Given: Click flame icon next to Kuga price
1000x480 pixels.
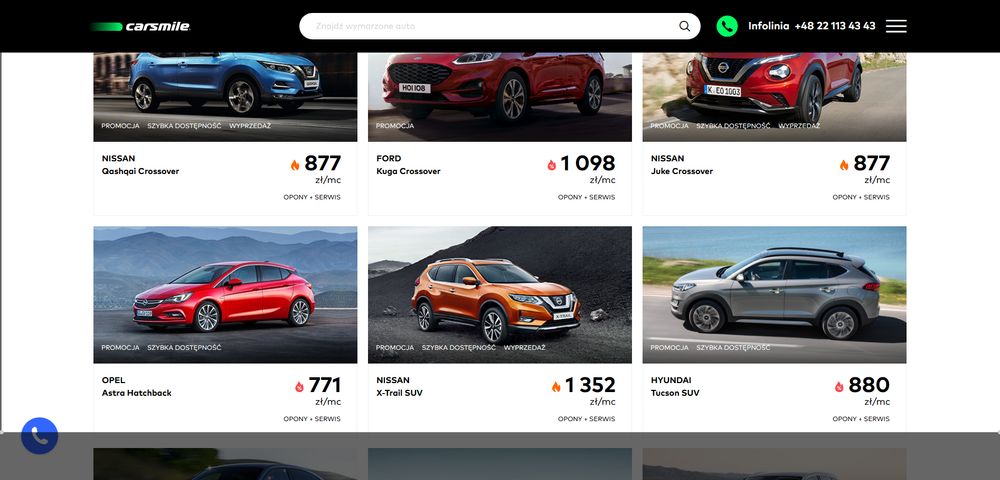Looking at the screenshot, I should (552, 165).
